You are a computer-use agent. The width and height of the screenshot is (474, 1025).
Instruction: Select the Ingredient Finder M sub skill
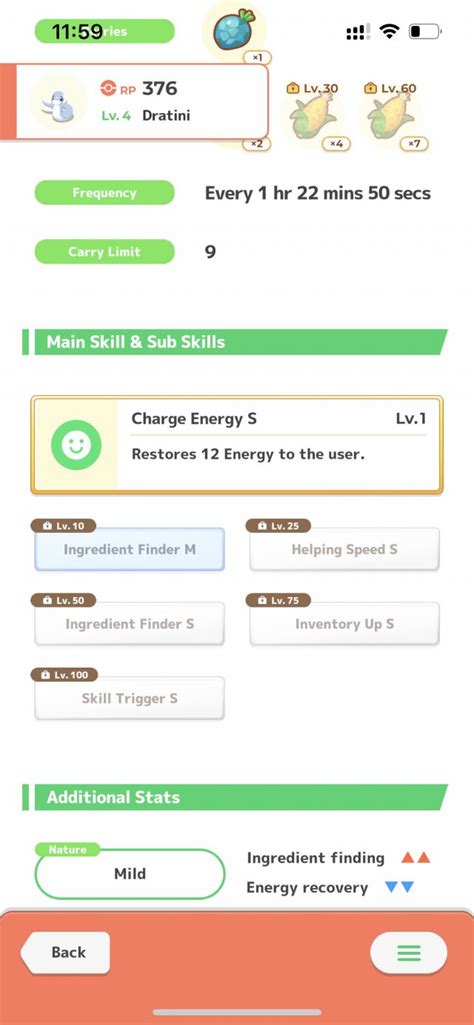pyautogui.click(x=129, y=549)
